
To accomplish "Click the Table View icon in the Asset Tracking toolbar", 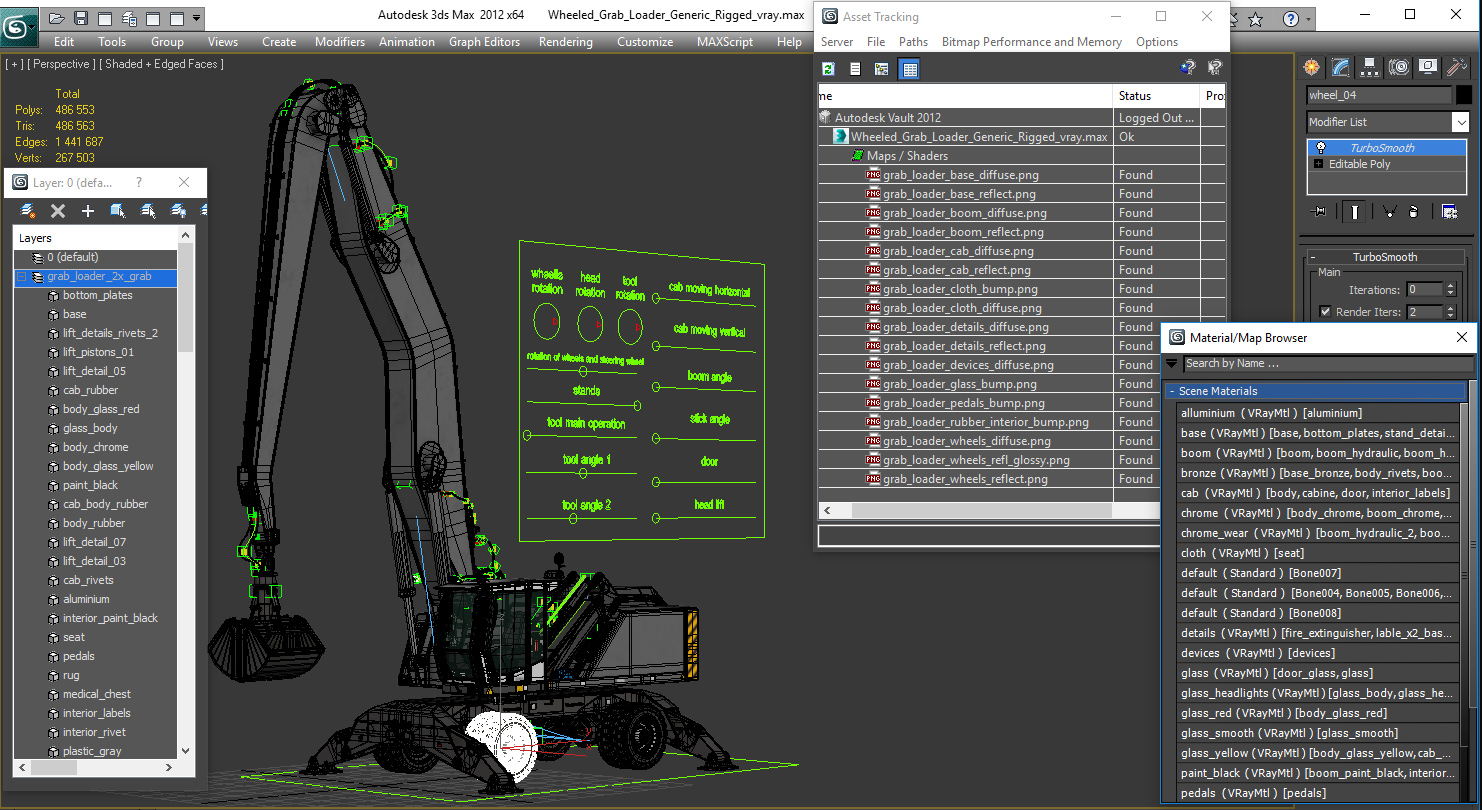I will 909,69.
